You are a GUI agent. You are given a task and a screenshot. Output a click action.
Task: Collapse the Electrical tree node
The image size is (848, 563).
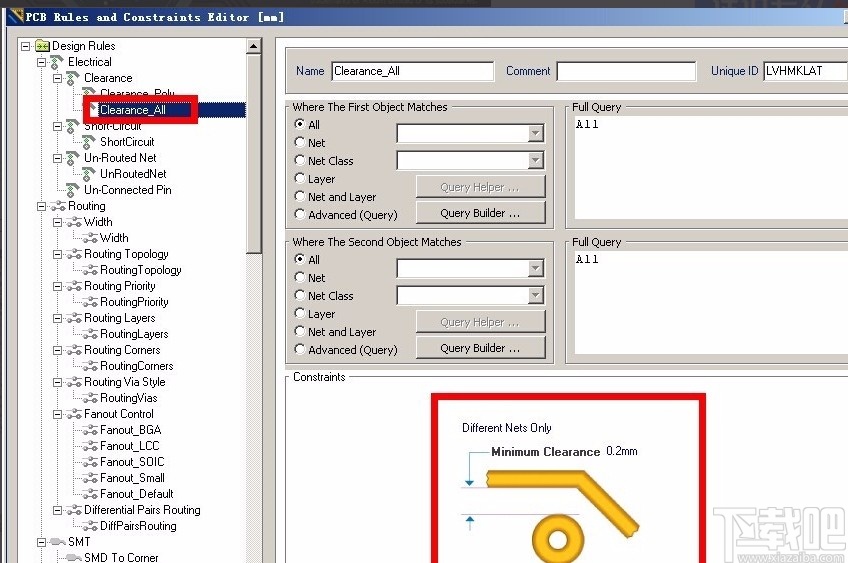coord(42,62)
